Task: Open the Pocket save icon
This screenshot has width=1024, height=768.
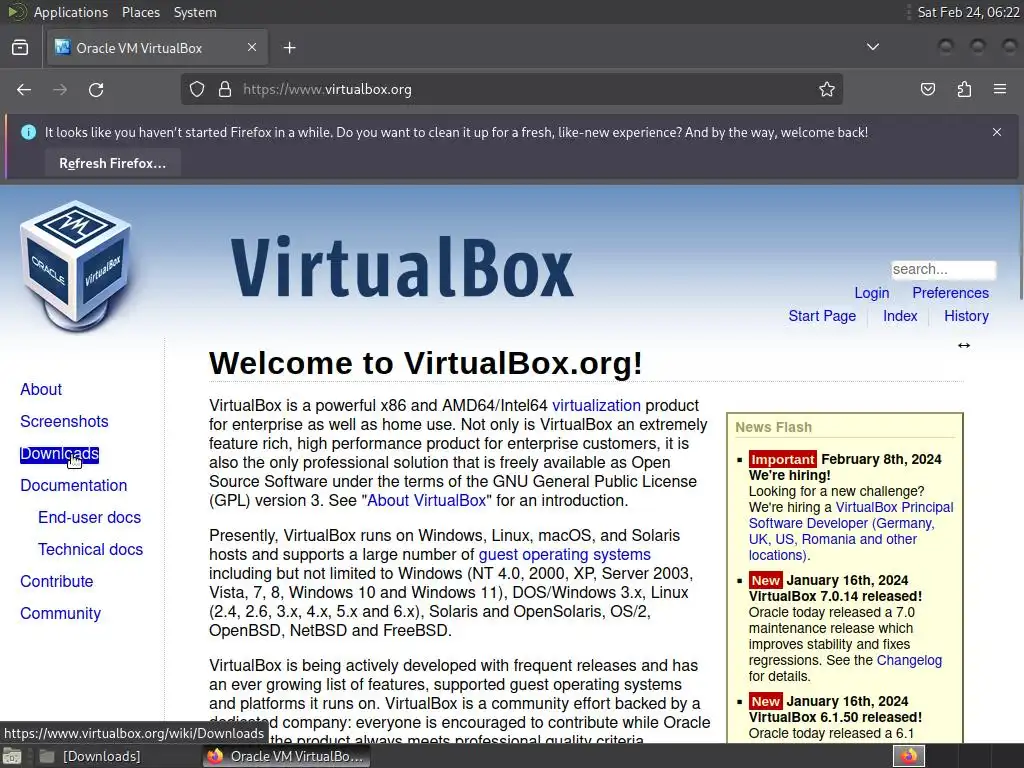Action: point(928,89)
